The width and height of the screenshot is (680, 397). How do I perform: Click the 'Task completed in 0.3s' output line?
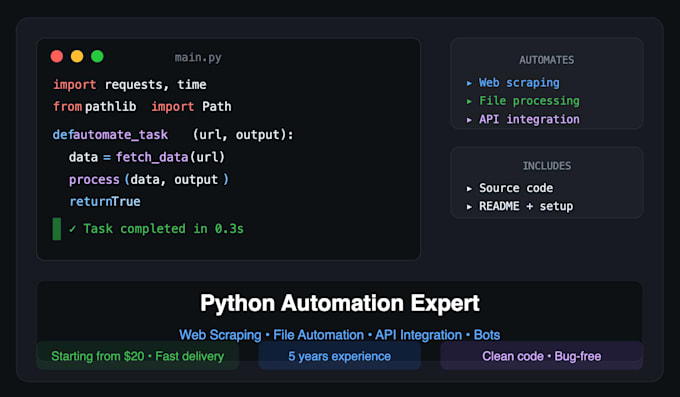[x=157, y=229]
